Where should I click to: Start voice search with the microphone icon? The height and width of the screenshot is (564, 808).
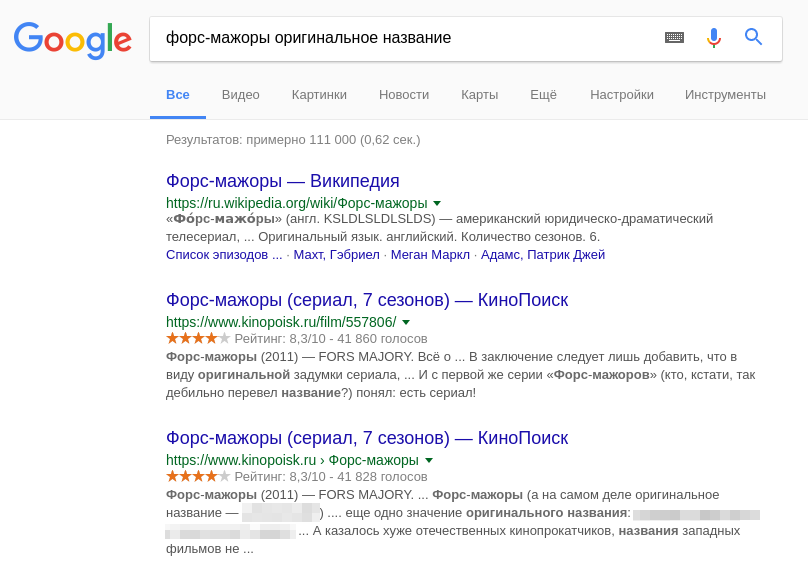pyautogui.click(x=714, y=38)
